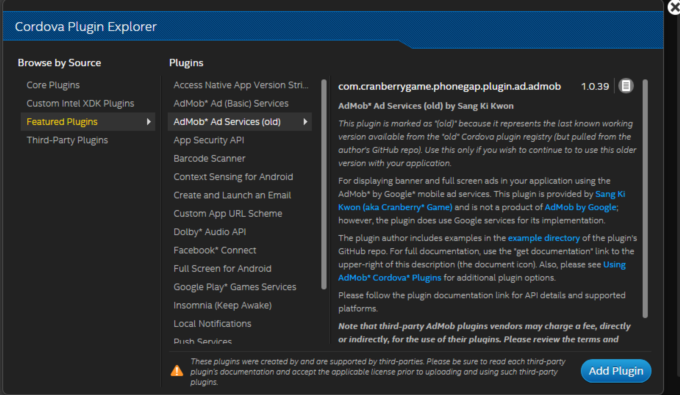This screenshot has width=680, height=395.
Task: Choose Local Notifications plugin
Action: coord(212,323)
